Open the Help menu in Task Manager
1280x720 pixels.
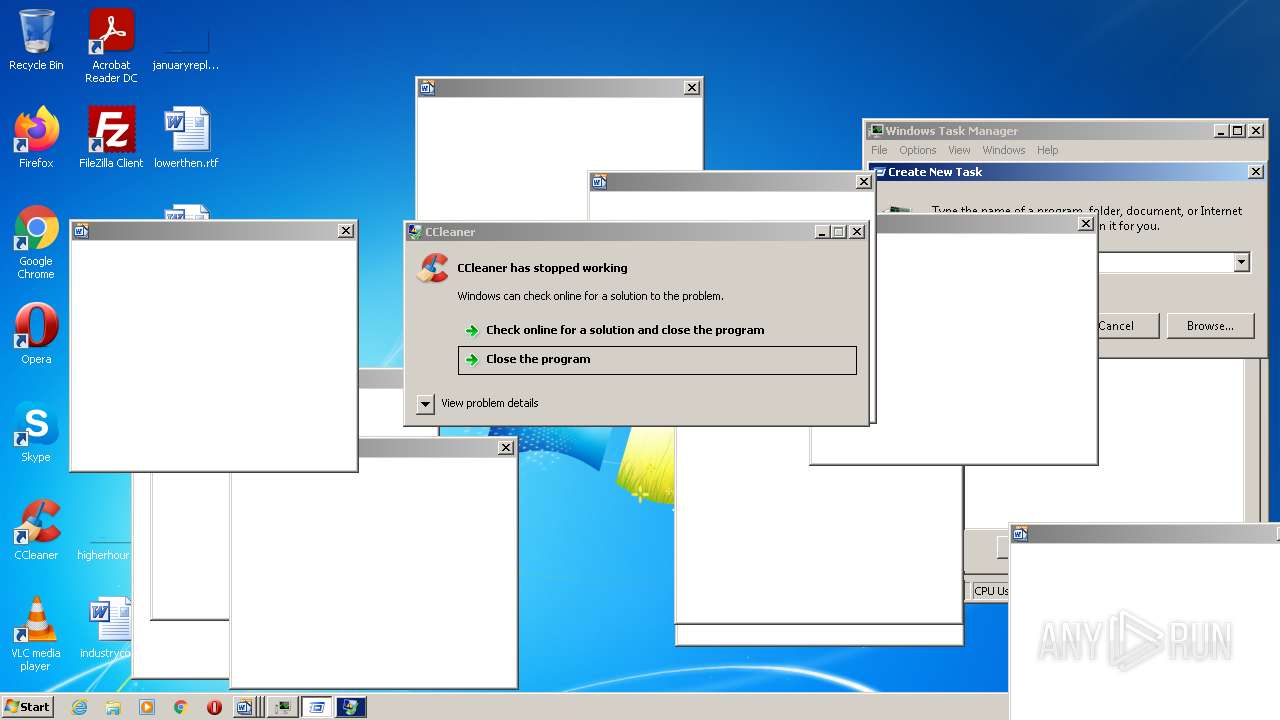1047,150
